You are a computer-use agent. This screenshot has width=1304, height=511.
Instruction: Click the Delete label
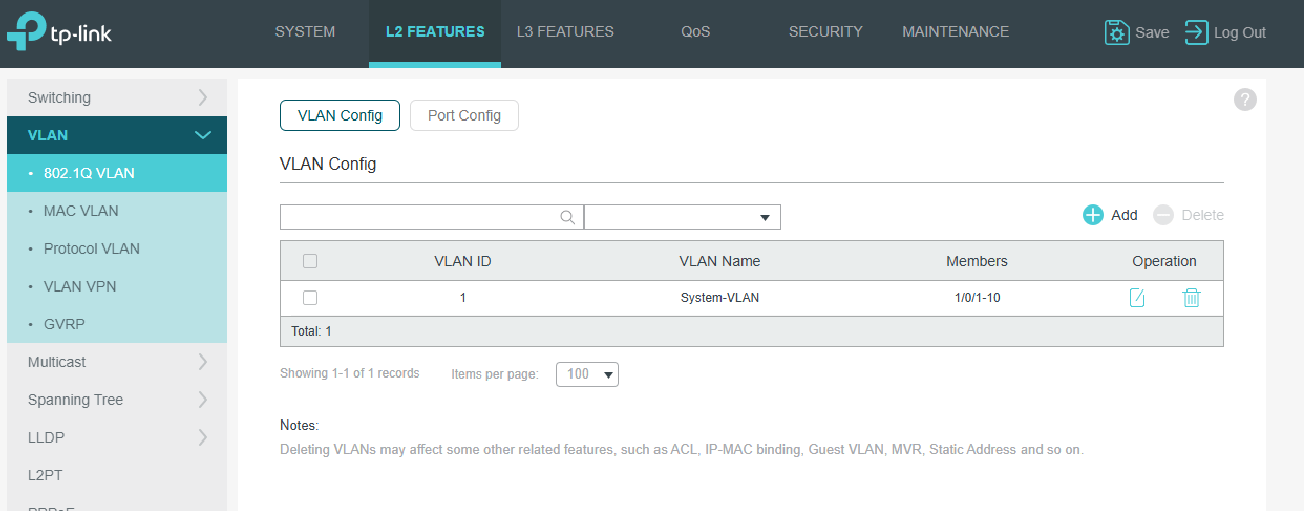coord(1202,215)
